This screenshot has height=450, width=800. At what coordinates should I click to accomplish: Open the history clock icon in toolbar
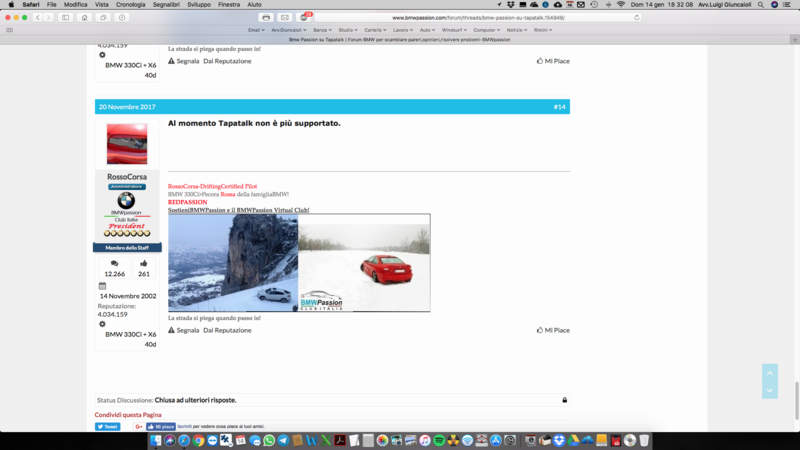(x=122, y=17)
